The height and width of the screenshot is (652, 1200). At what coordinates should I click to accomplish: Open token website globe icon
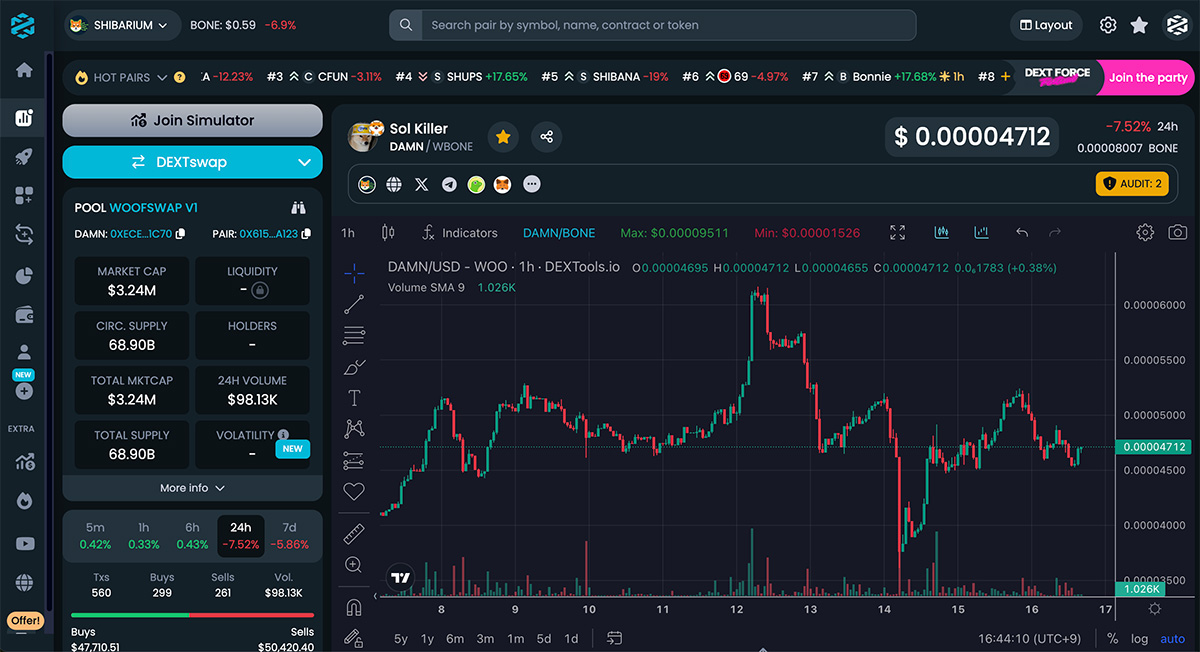click(x=394, y=185)
